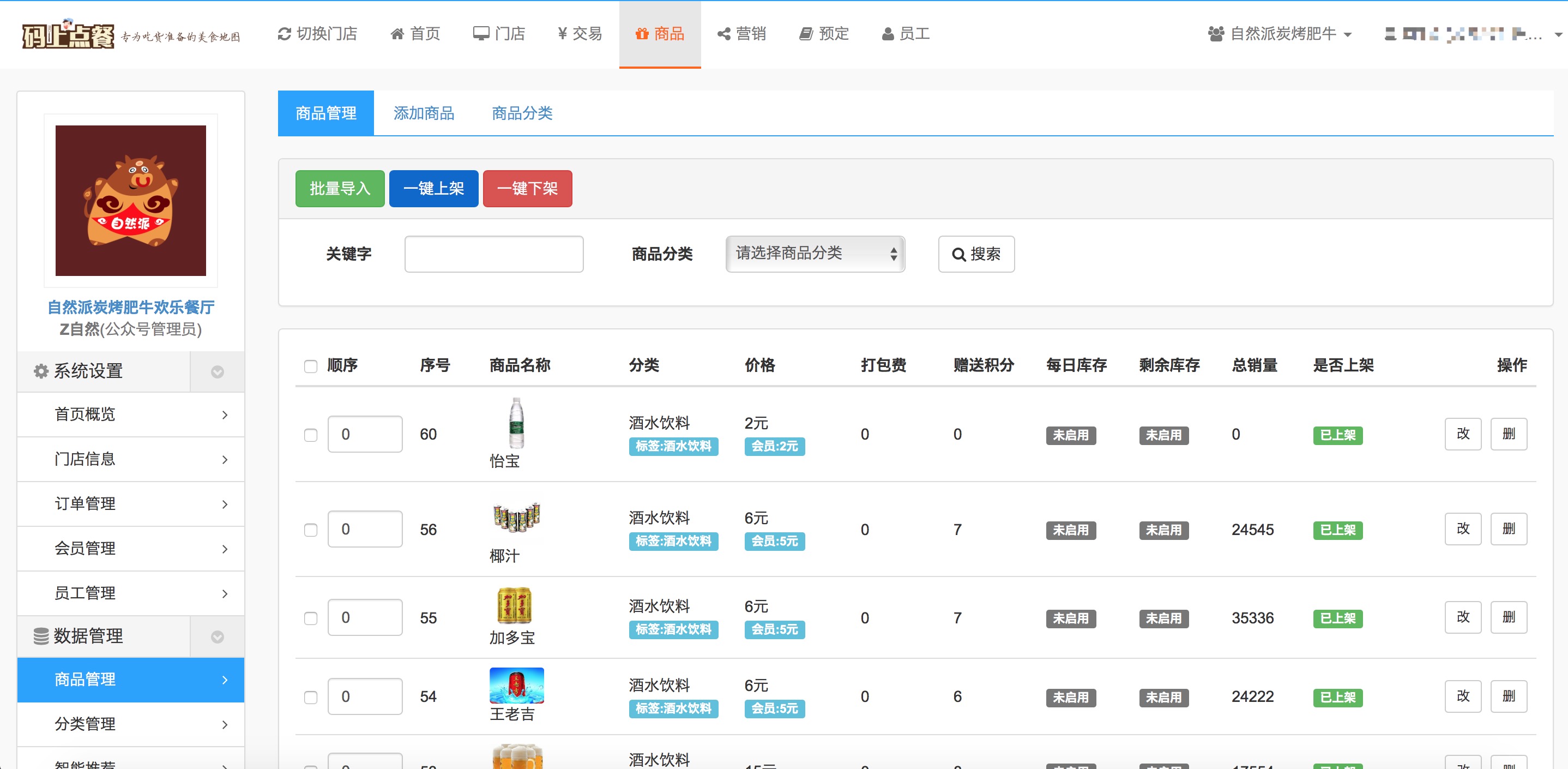Select the 加多宝 row checkbox
The width and height of the screenshot is (1568, 769).
click(310, 618)
